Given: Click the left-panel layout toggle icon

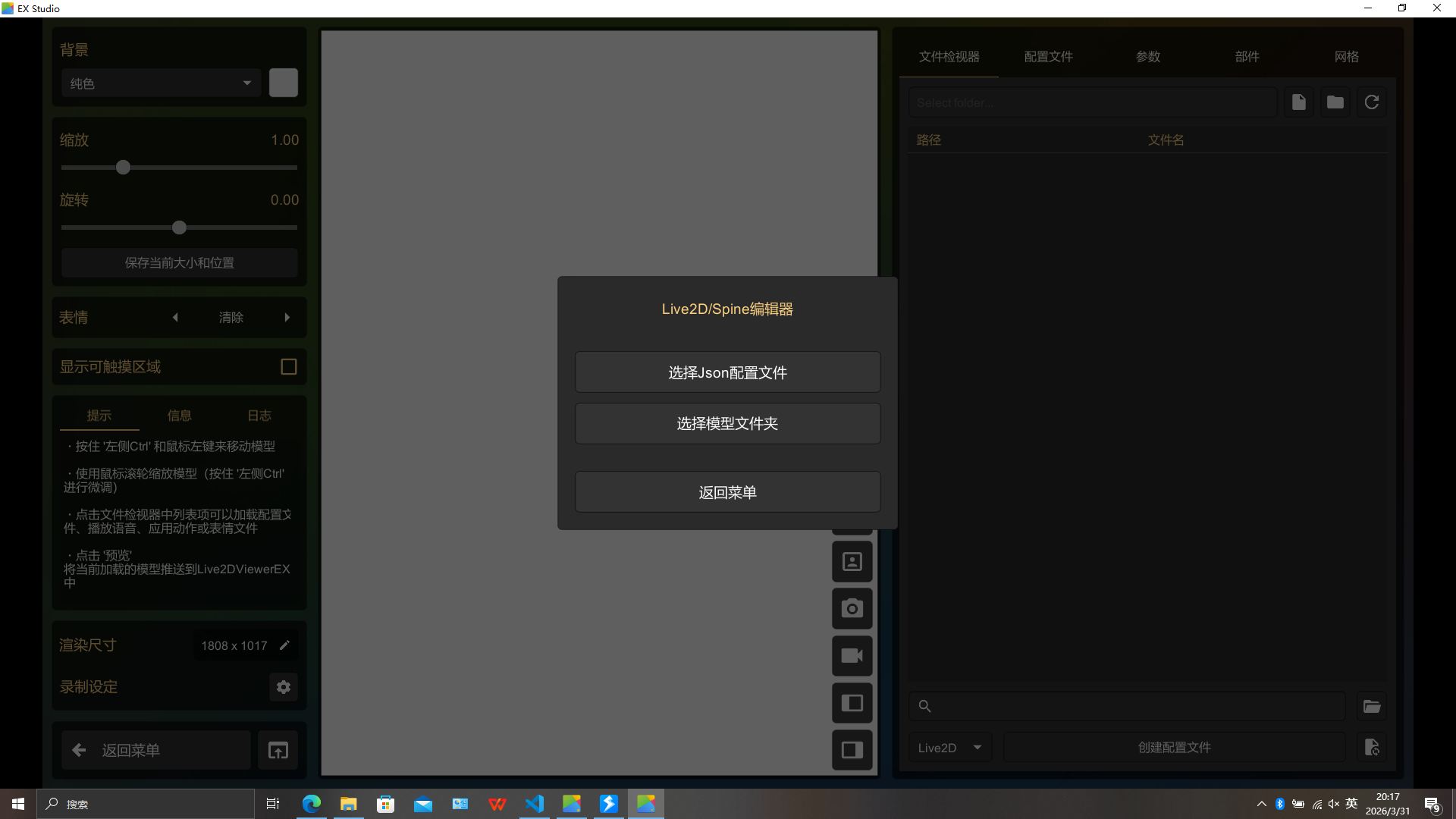Looking at the screenshot, I should tap(852, 703).
